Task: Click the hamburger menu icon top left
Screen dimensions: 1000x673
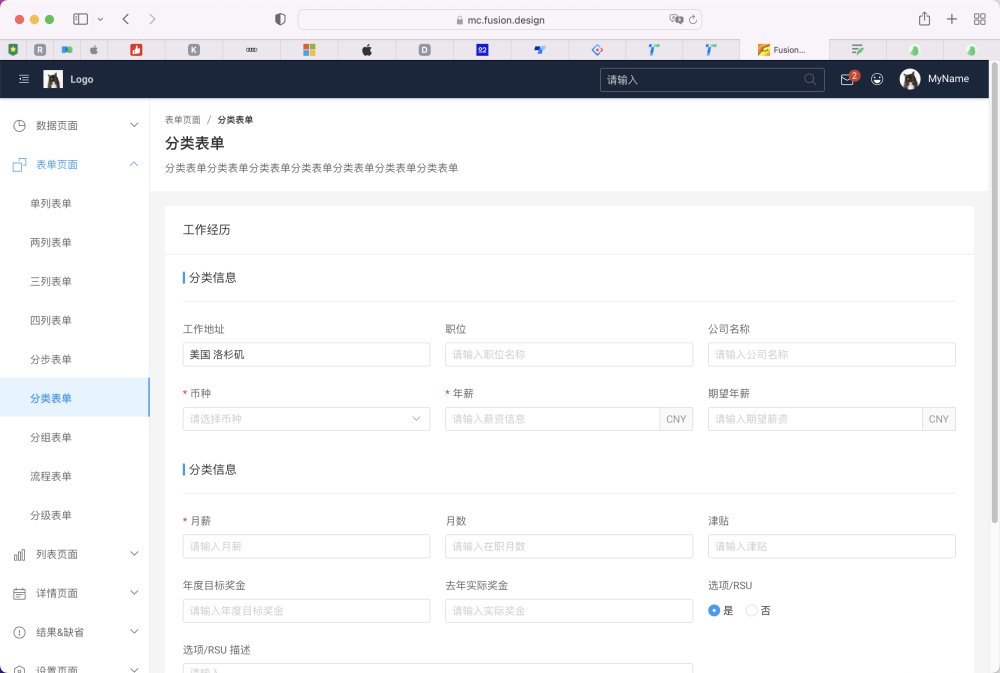Action: click(x=23, y=79)
